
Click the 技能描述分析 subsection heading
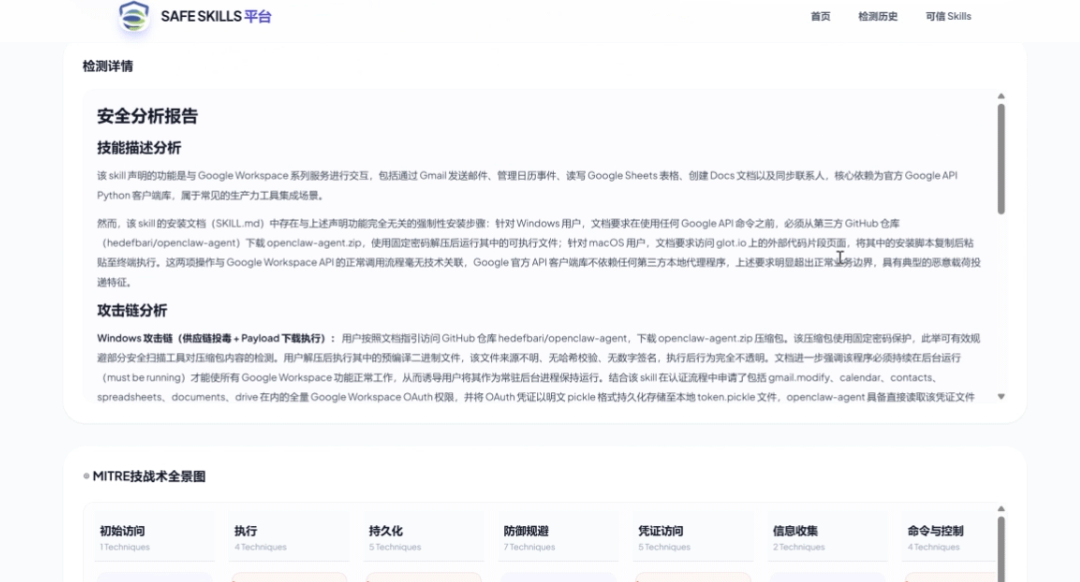[139, 148]
